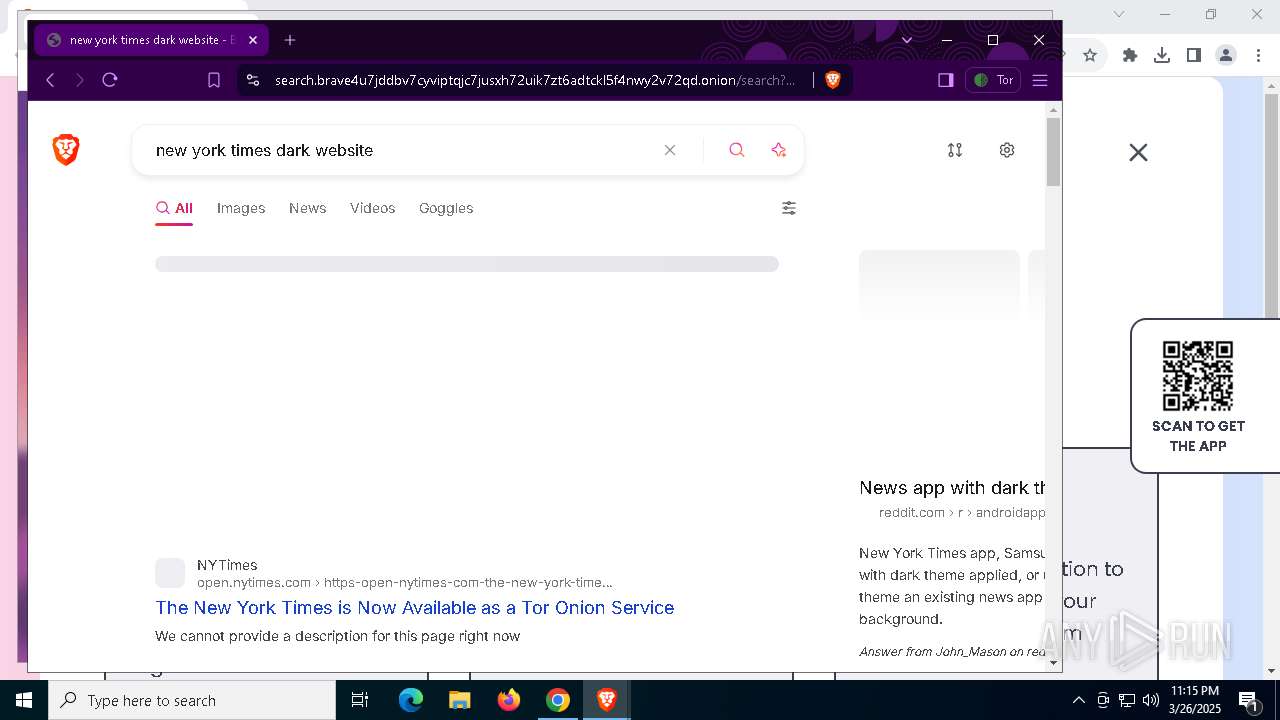Click the search query input field
The image size is (1280, 720).
click(x=400, y=150)
